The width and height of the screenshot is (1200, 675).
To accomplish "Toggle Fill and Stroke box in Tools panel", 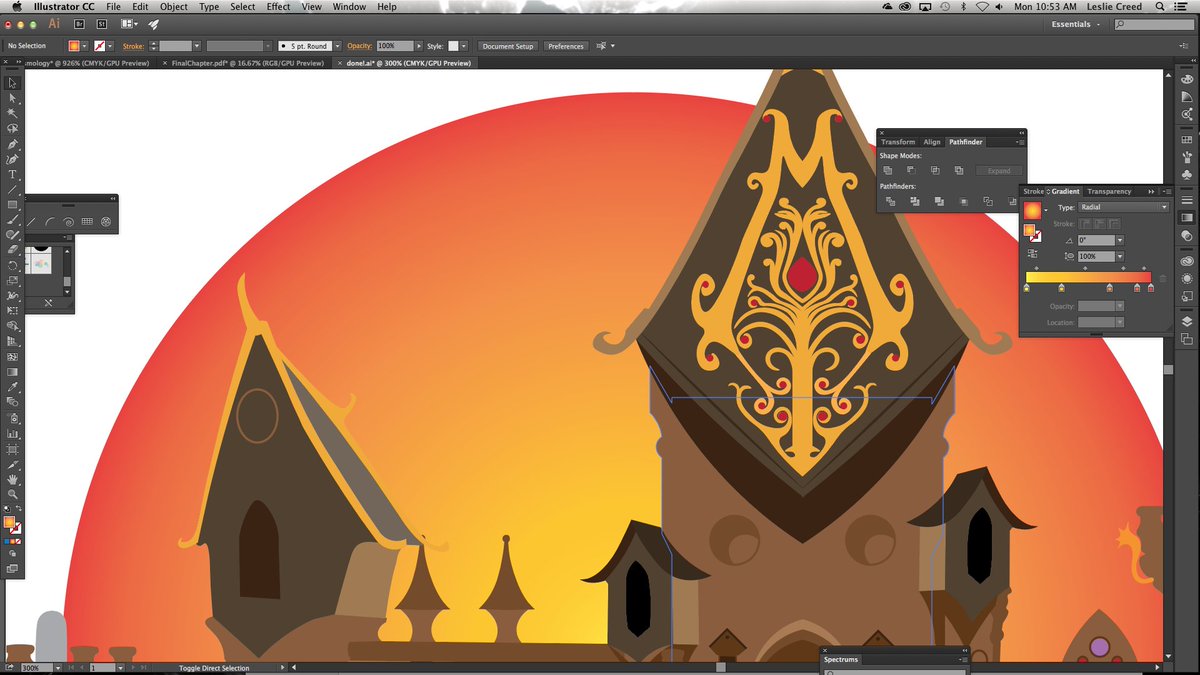I will point(13,526).
